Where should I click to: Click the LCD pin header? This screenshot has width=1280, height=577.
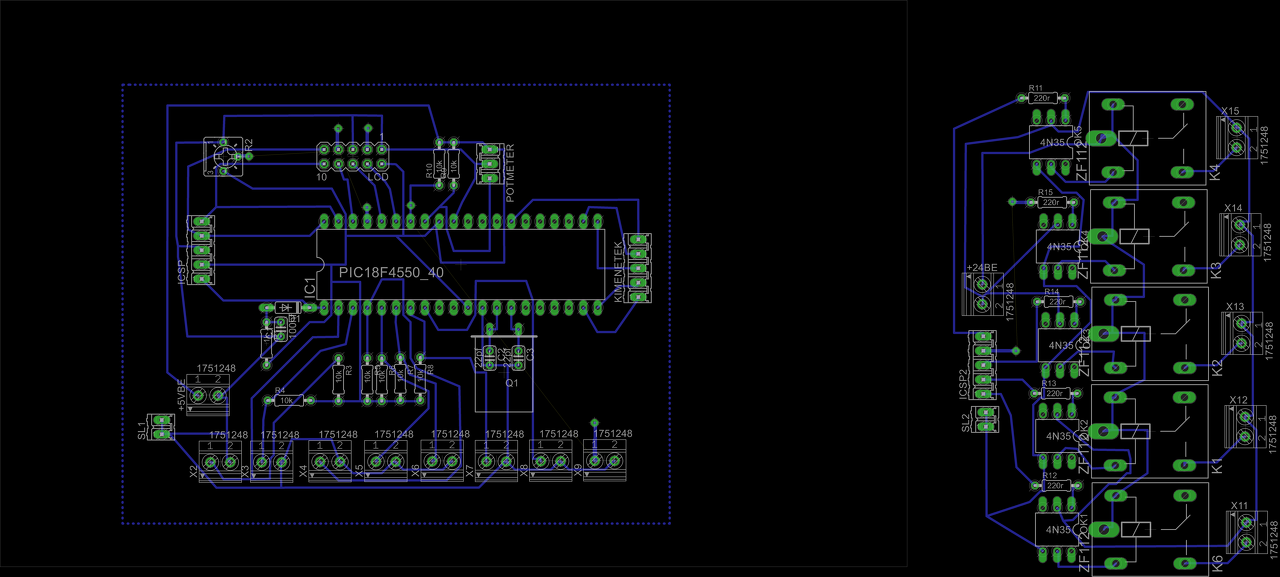[352, 156]
